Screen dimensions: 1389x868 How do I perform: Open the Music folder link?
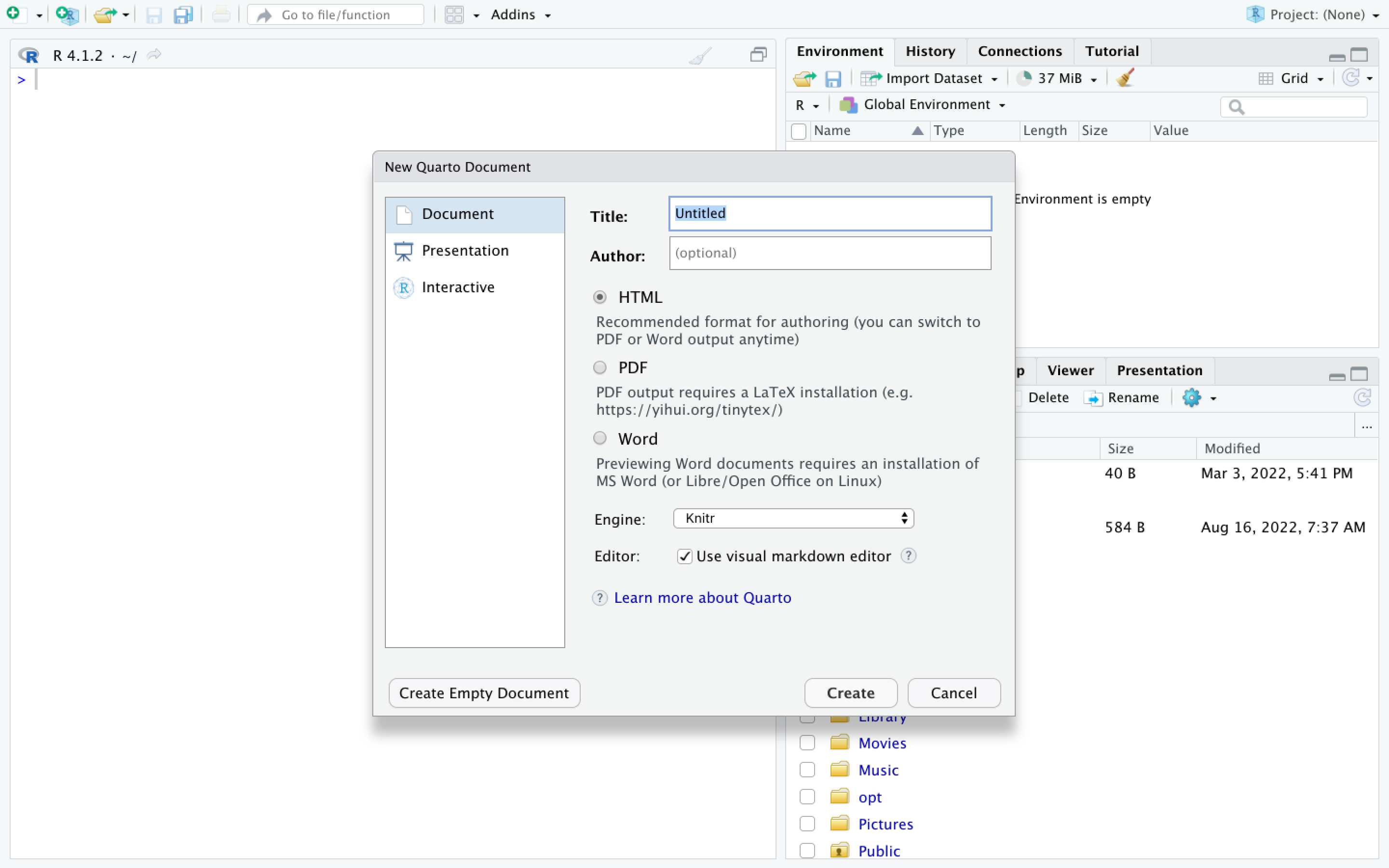pos(878,770)
